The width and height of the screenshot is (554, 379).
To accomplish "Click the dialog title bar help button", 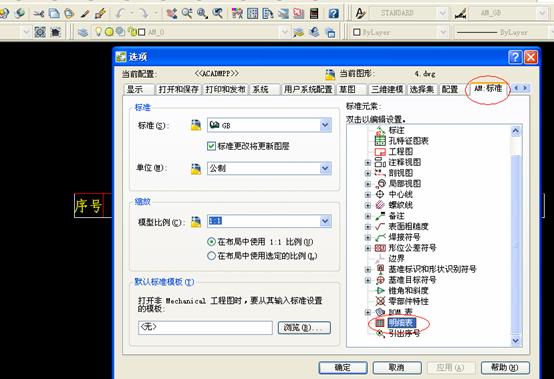I will (x=515, y=57).
